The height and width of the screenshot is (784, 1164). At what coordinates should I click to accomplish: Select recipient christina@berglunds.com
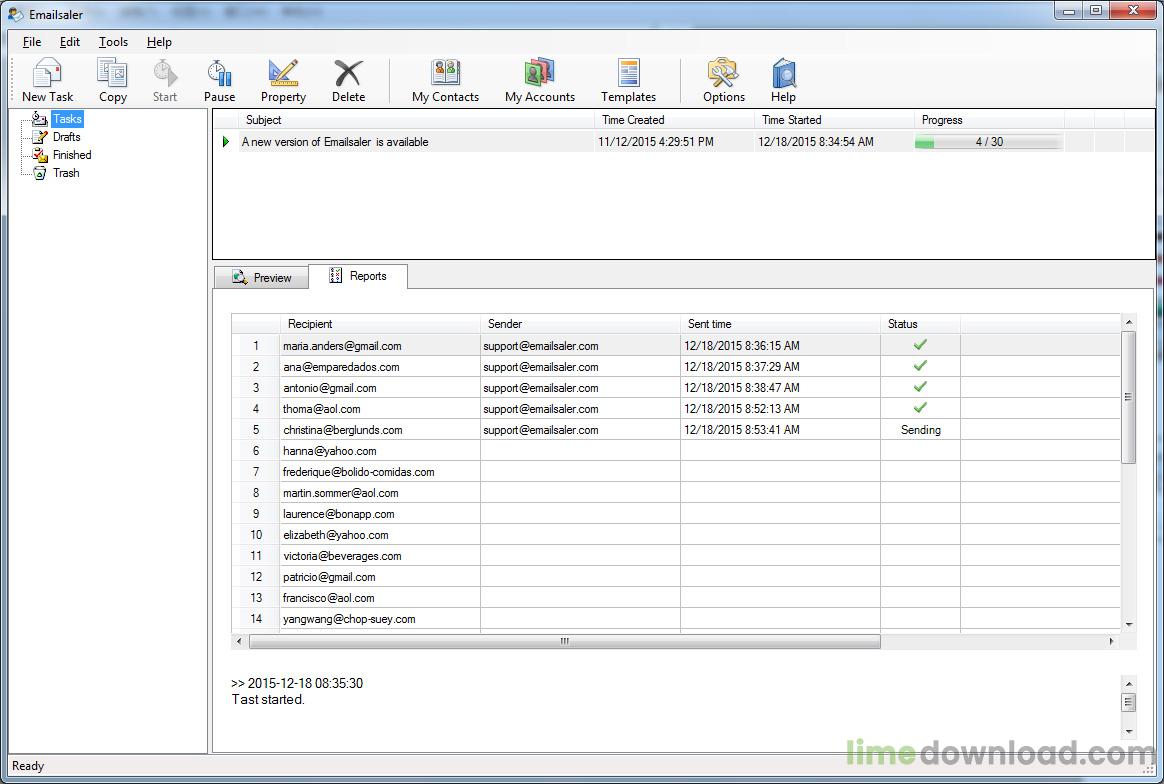click(x=343, y=430)
